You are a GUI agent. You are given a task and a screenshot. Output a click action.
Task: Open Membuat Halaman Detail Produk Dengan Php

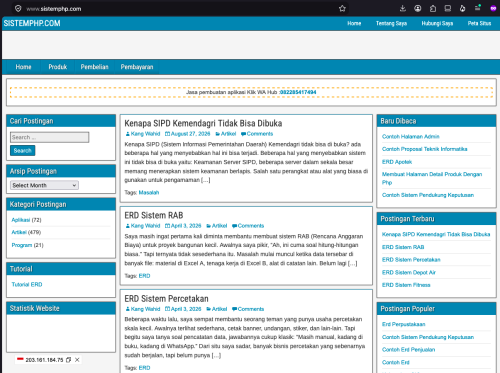click(x=432, y=178)
